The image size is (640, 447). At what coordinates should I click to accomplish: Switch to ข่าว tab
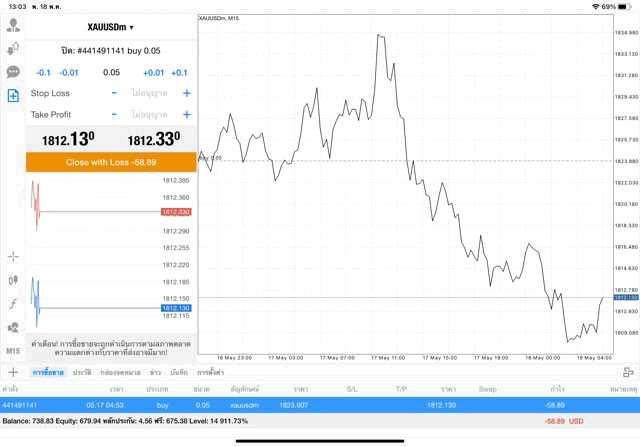tap(155, 372)
